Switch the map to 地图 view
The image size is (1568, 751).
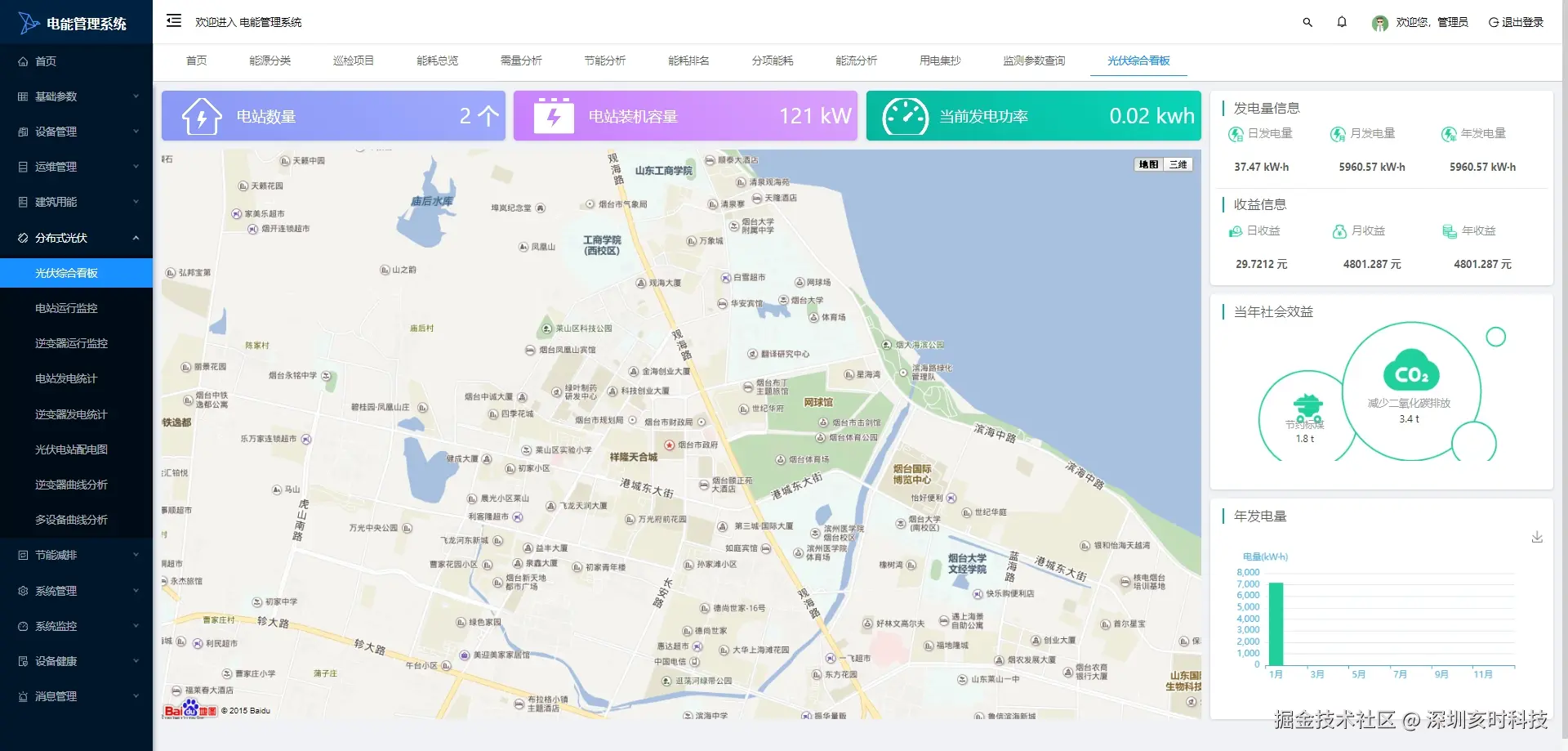1149,164
